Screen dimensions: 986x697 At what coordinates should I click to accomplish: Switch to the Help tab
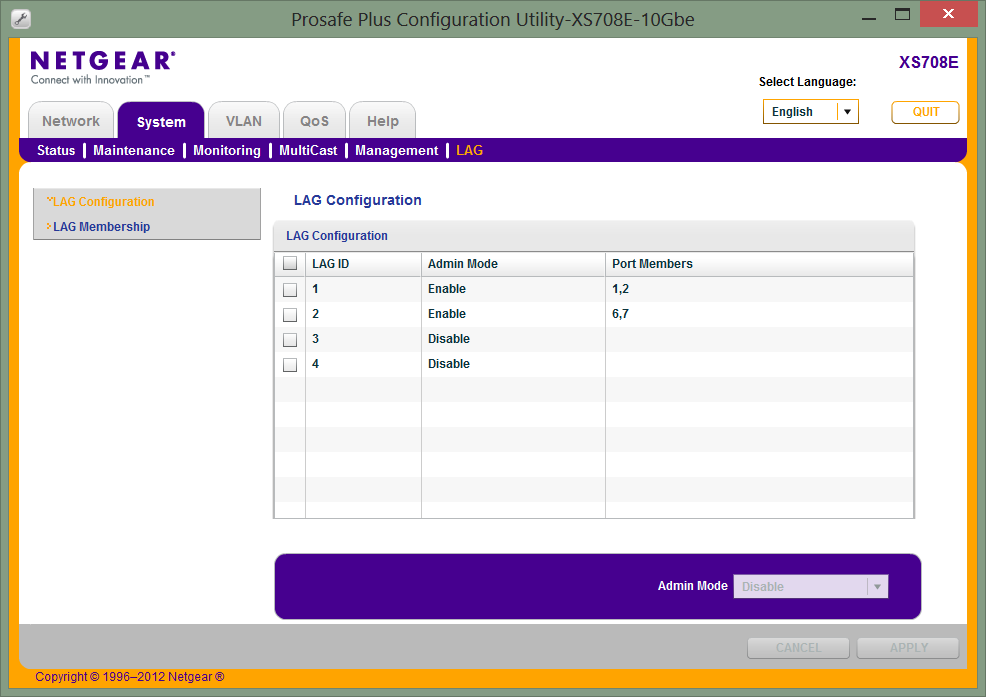(x=382, y=120)
